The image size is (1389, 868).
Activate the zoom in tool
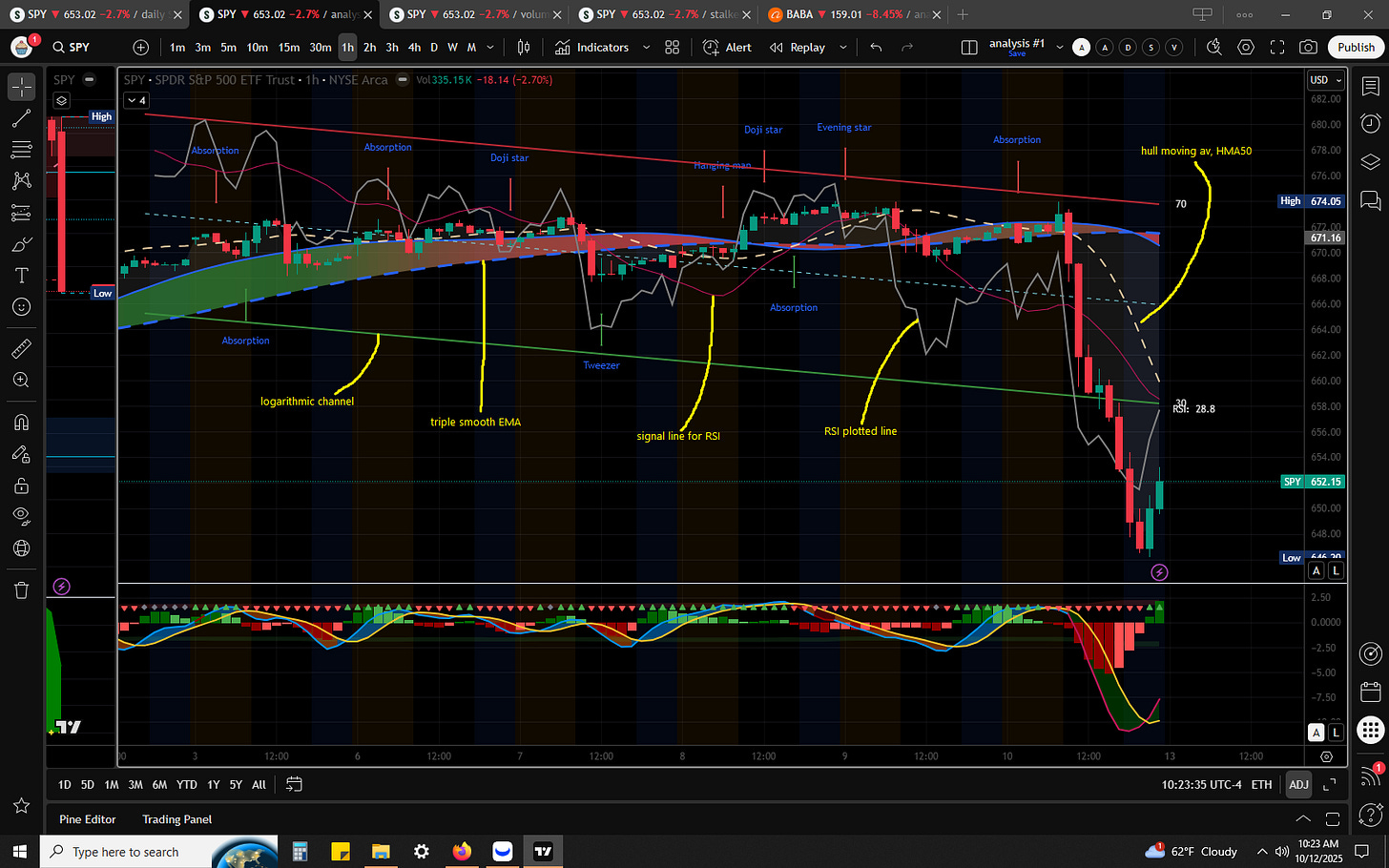[x=21, y=381]
